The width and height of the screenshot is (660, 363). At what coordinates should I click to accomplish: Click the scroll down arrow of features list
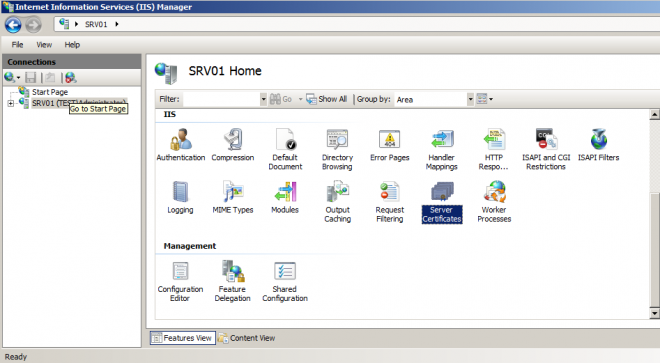[655, 313]
